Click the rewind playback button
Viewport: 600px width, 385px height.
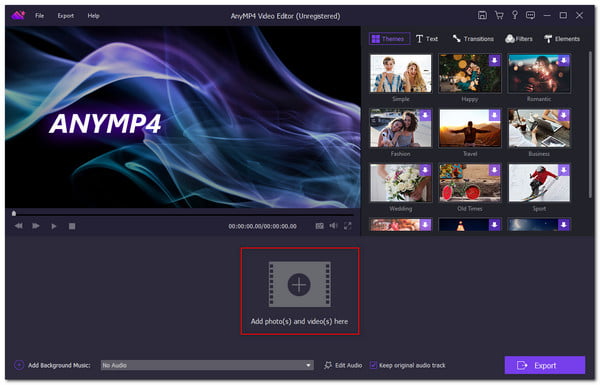(18, 226)
